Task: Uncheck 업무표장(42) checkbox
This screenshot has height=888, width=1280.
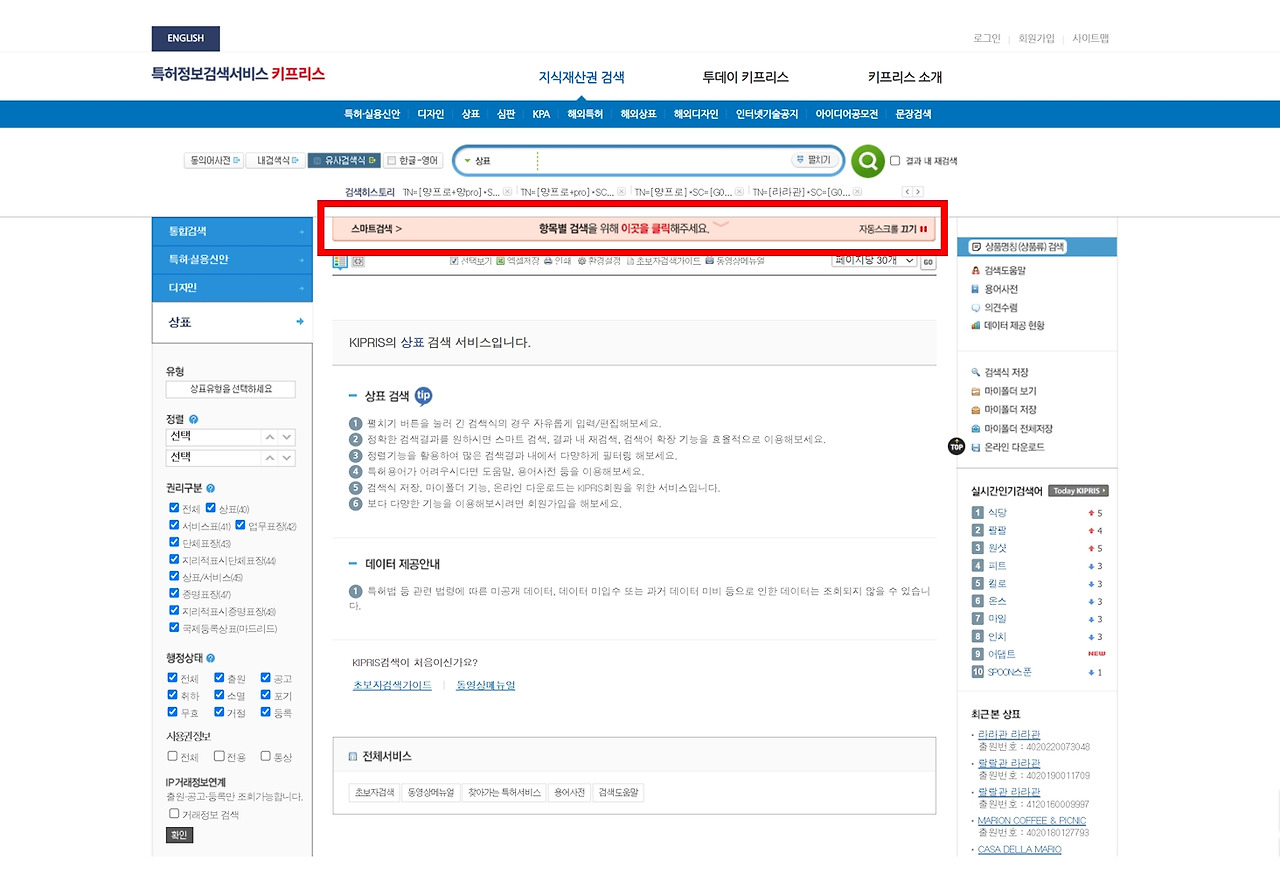Action: click(241, 525)
